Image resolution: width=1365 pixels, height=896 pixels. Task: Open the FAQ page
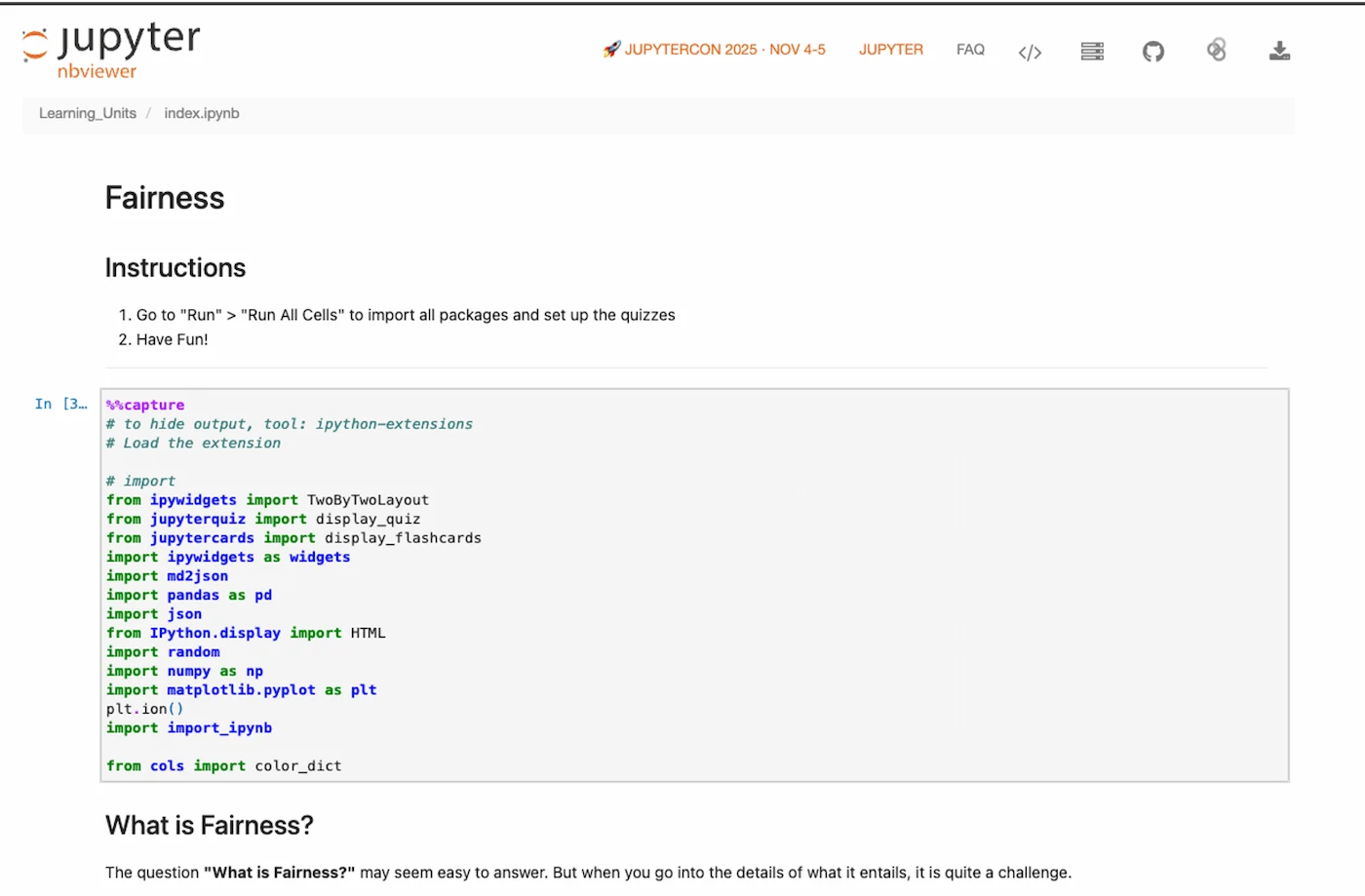(970, 49)
